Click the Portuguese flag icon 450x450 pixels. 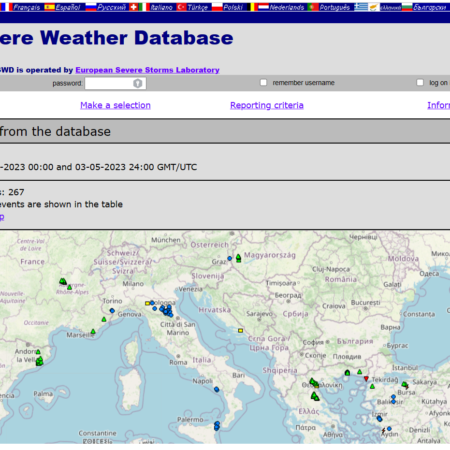(313, 7)
